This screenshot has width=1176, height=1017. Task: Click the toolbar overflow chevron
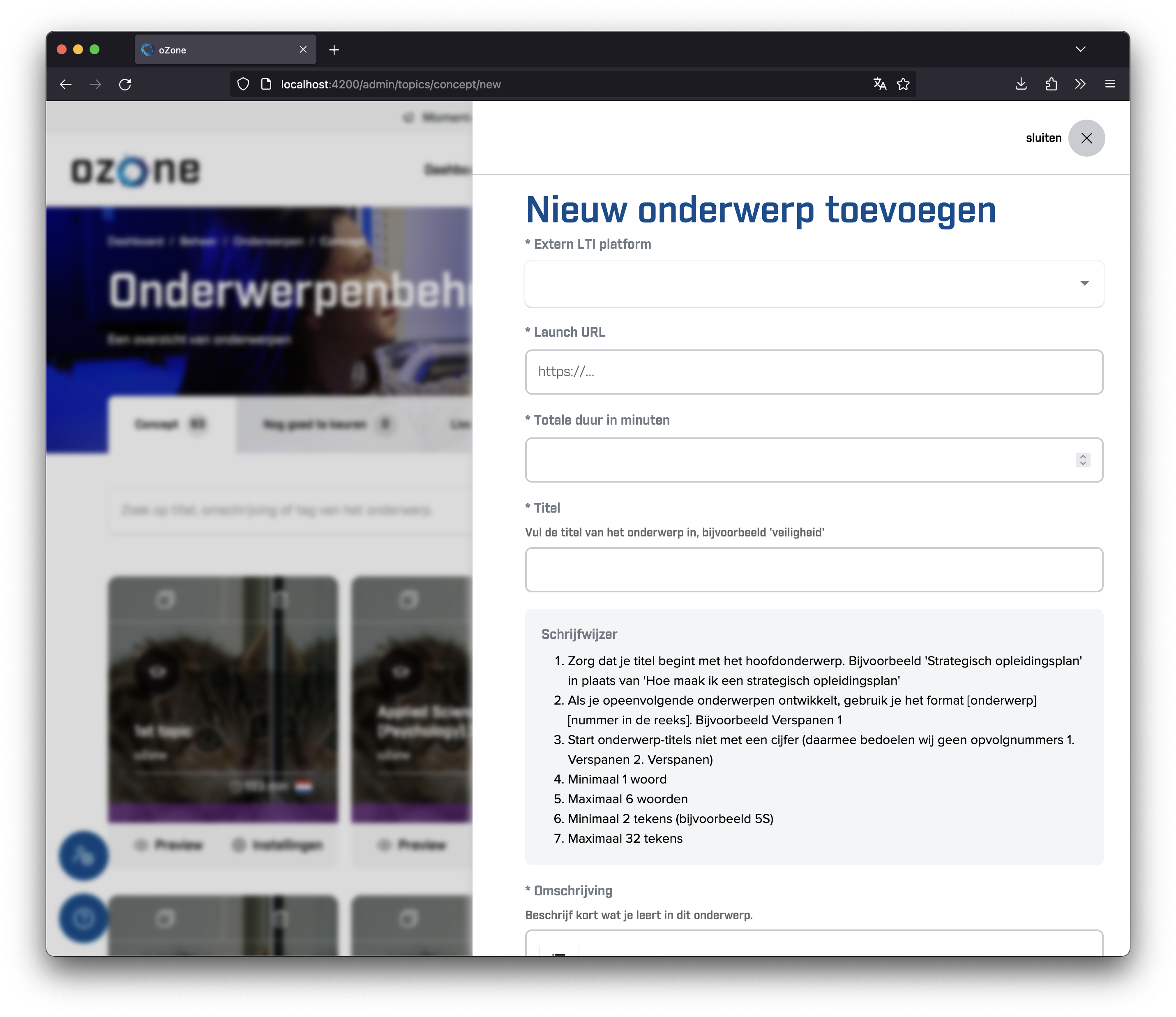pos(1080,83)
